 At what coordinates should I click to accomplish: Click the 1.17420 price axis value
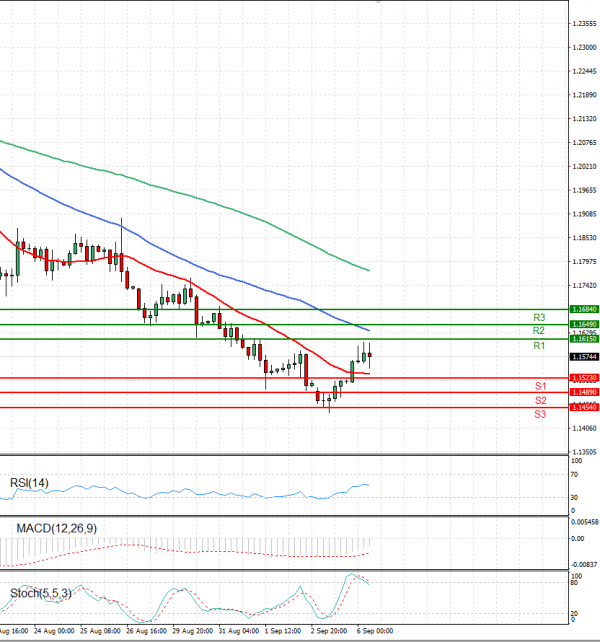pyautogui.click(x=584, y=285)
